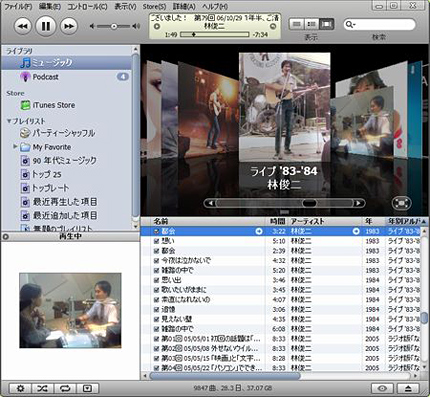Open the Podcast library
This screenshot has height=397, width=430.
coord(66,77)
